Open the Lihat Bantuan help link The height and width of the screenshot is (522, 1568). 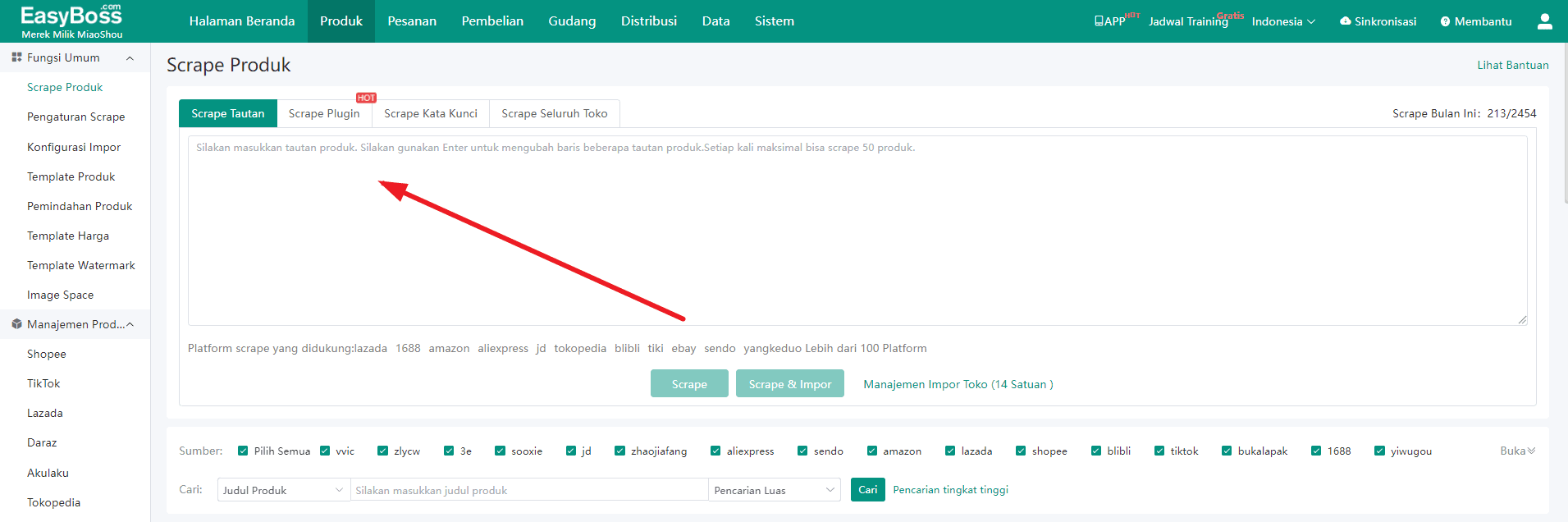1513,65
